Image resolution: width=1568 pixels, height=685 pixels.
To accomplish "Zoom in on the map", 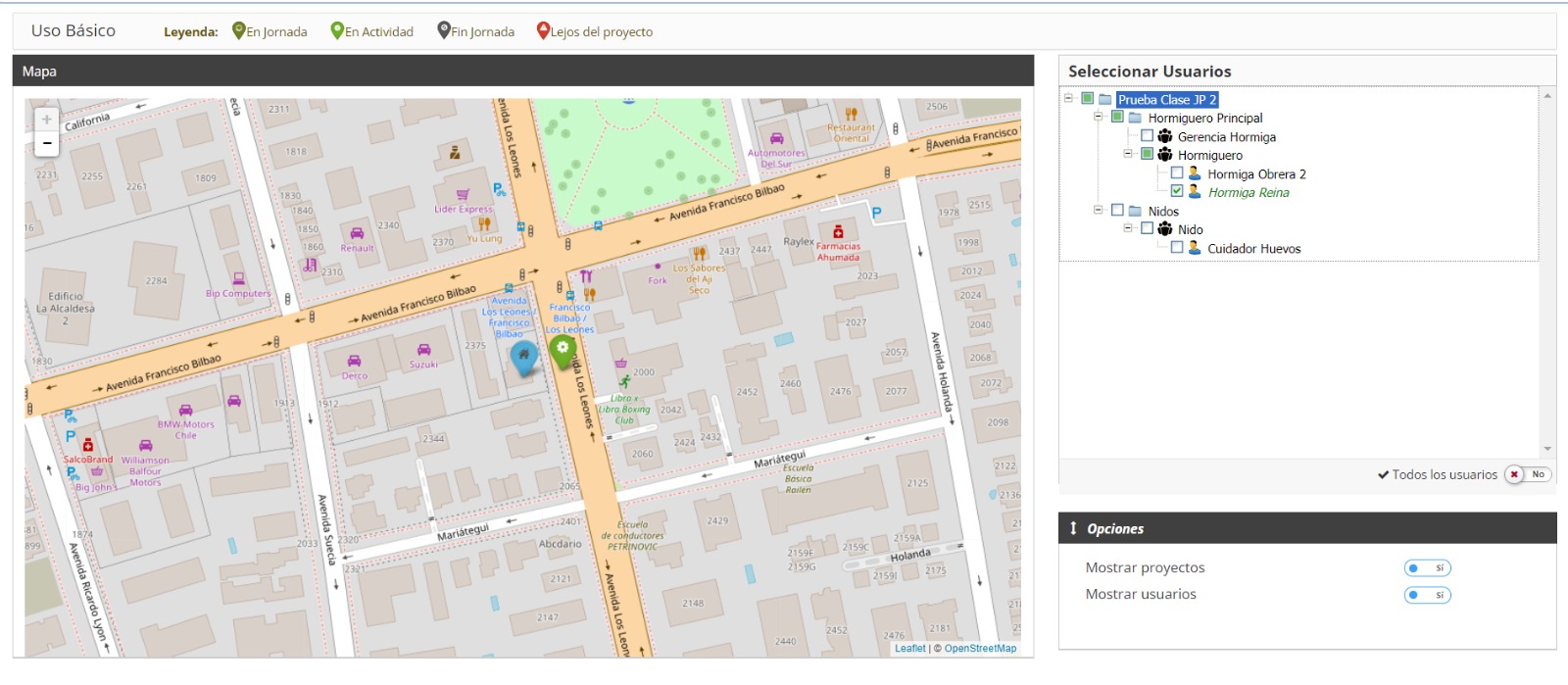I will point(46,120).
